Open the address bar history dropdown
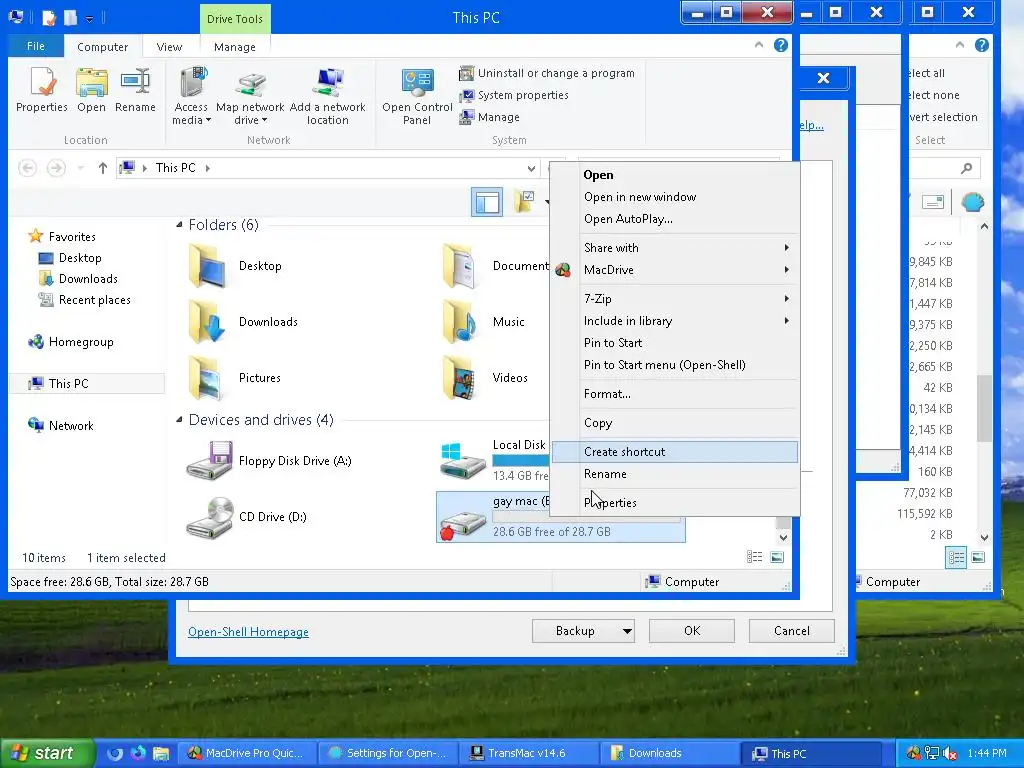The image size is (1024, 768). pyautogui.click(x=531, y=168)
